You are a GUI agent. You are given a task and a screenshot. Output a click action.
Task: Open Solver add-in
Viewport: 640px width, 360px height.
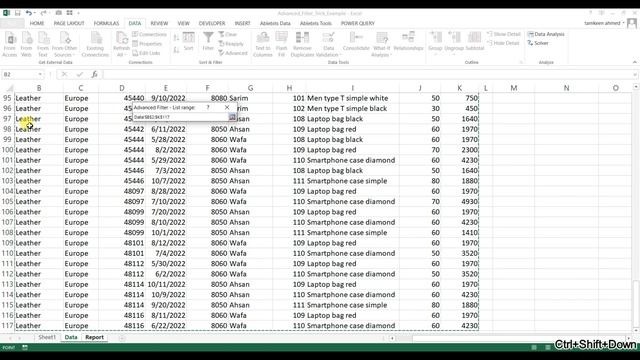(538, 43)
